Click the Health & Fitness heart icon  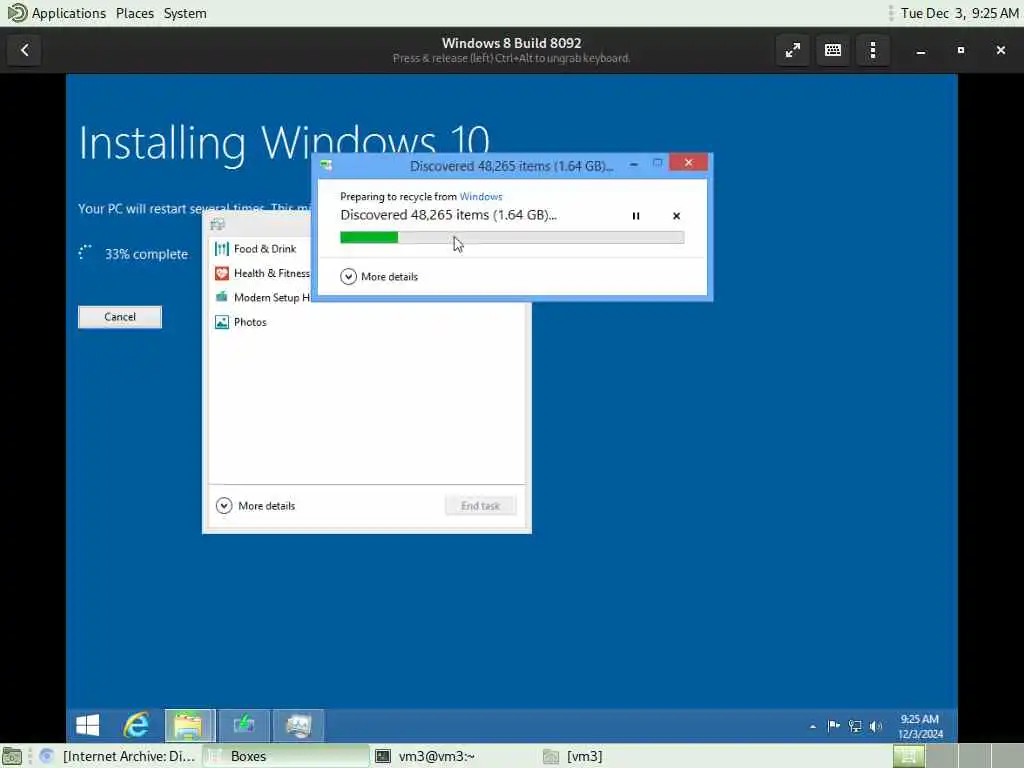(x=222, y=273)
